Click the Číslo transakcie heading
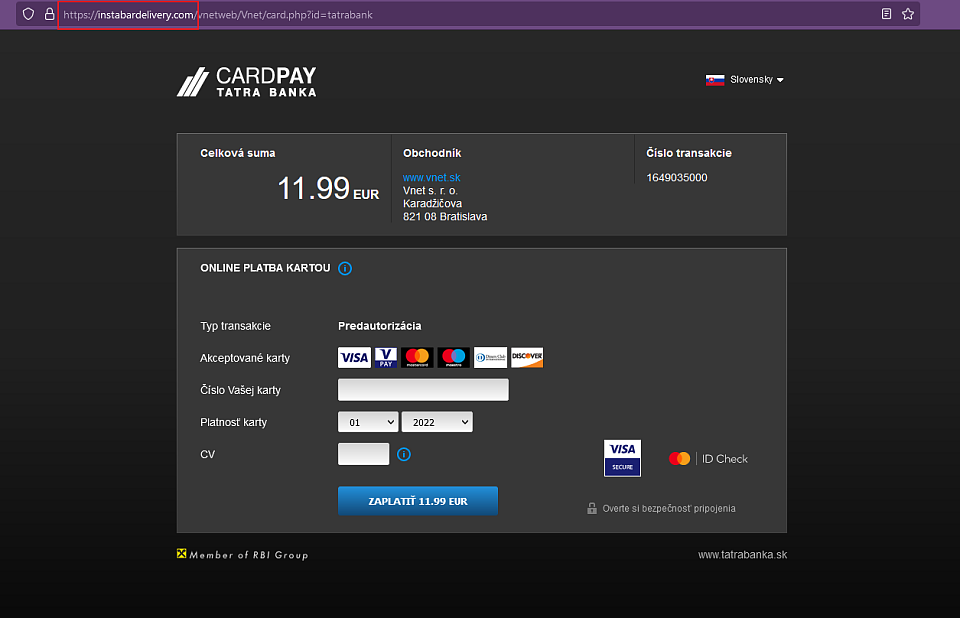The width and height of the screenshot is (960, 618). point(689,153)
